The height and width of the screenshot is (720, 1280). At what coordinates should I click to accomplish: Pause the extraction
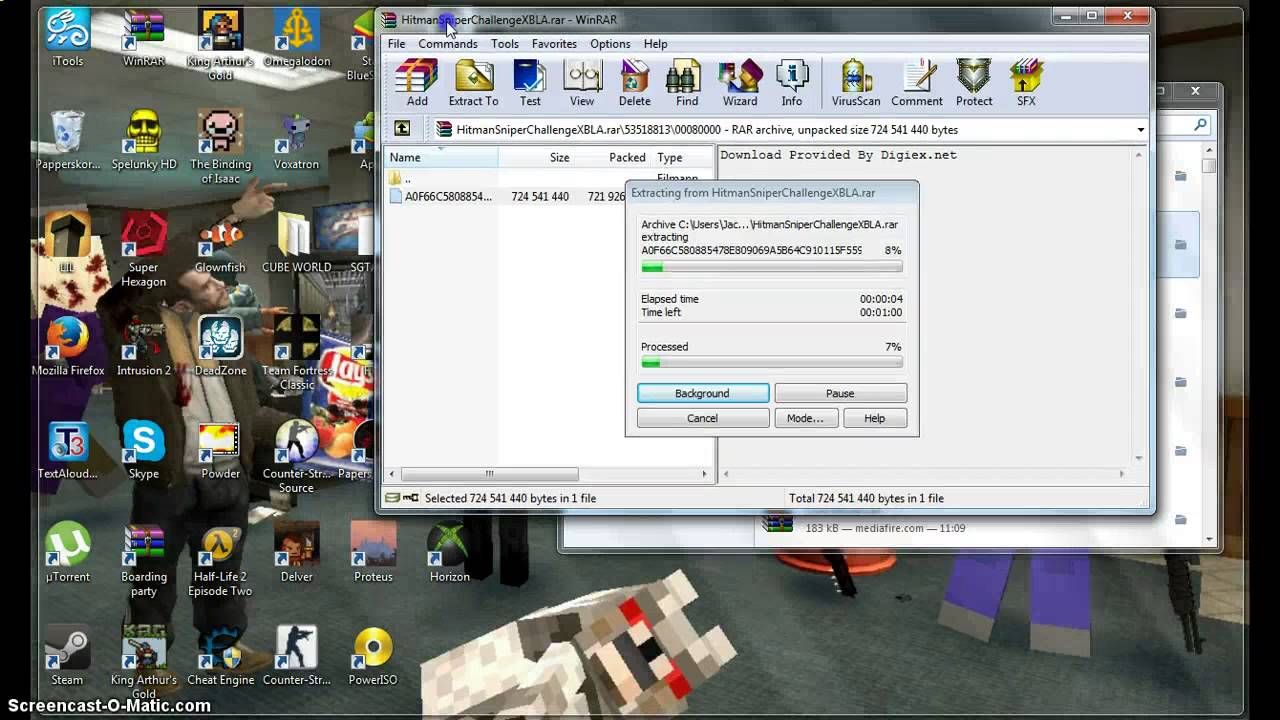840,393
